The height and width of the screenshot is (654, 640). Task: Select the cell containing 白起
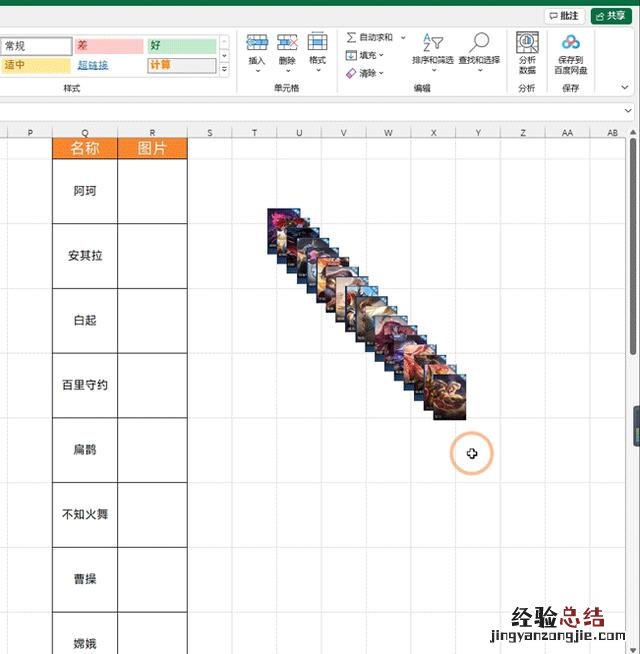pos(85,320)
